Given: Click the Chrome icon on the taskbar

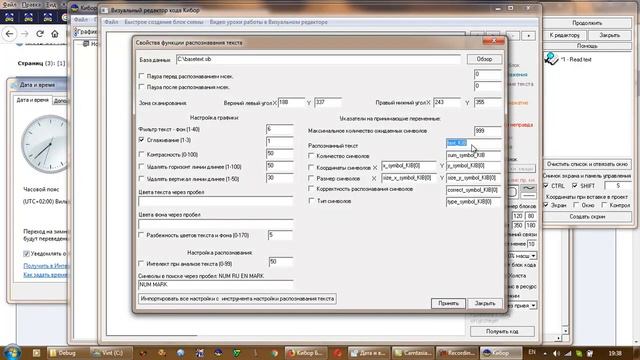Looking at the screenshot, I should (x=275, y=353).
